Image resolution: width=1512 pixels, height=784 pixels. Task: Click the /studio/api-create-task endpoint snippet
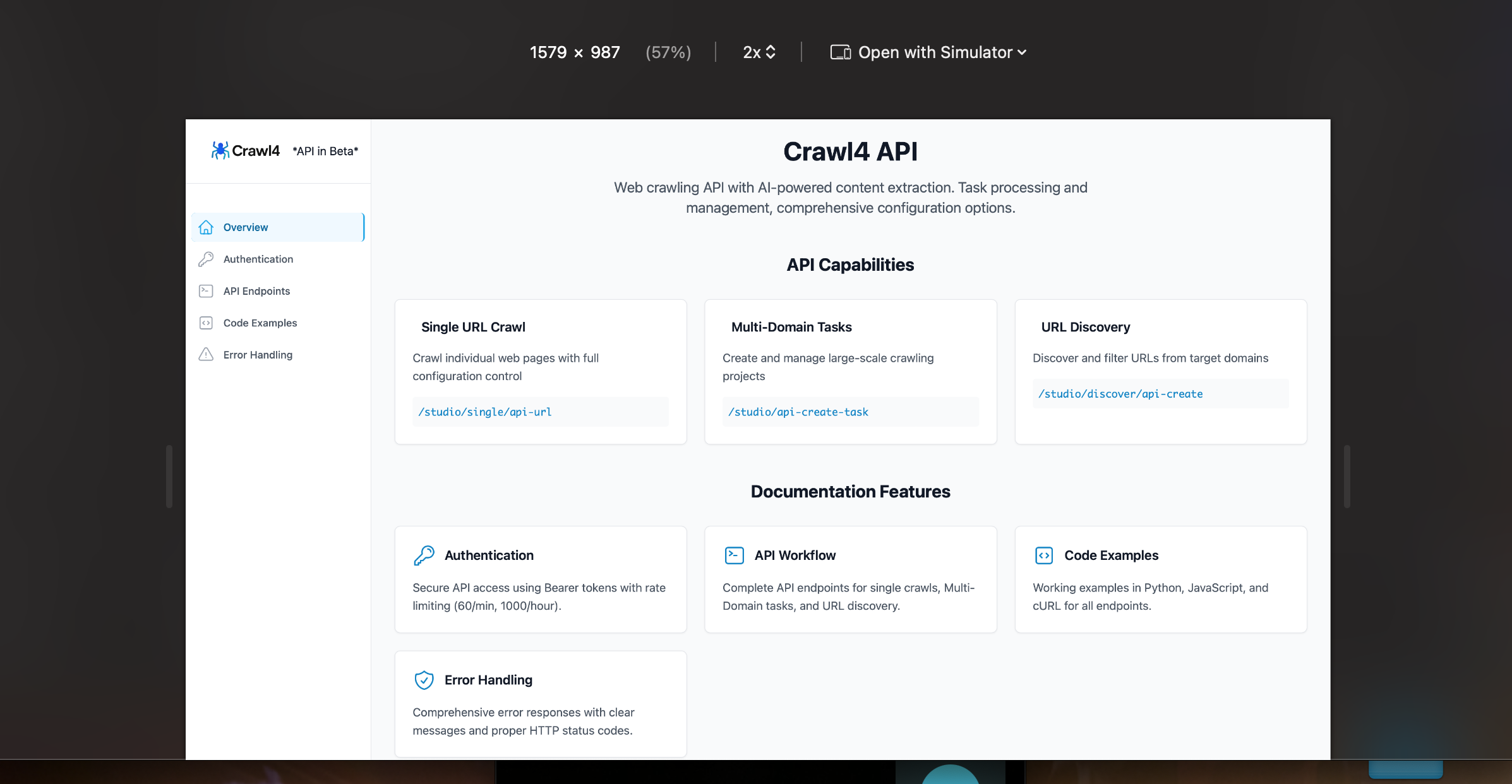pyautogui.click(x=798, y=412)
